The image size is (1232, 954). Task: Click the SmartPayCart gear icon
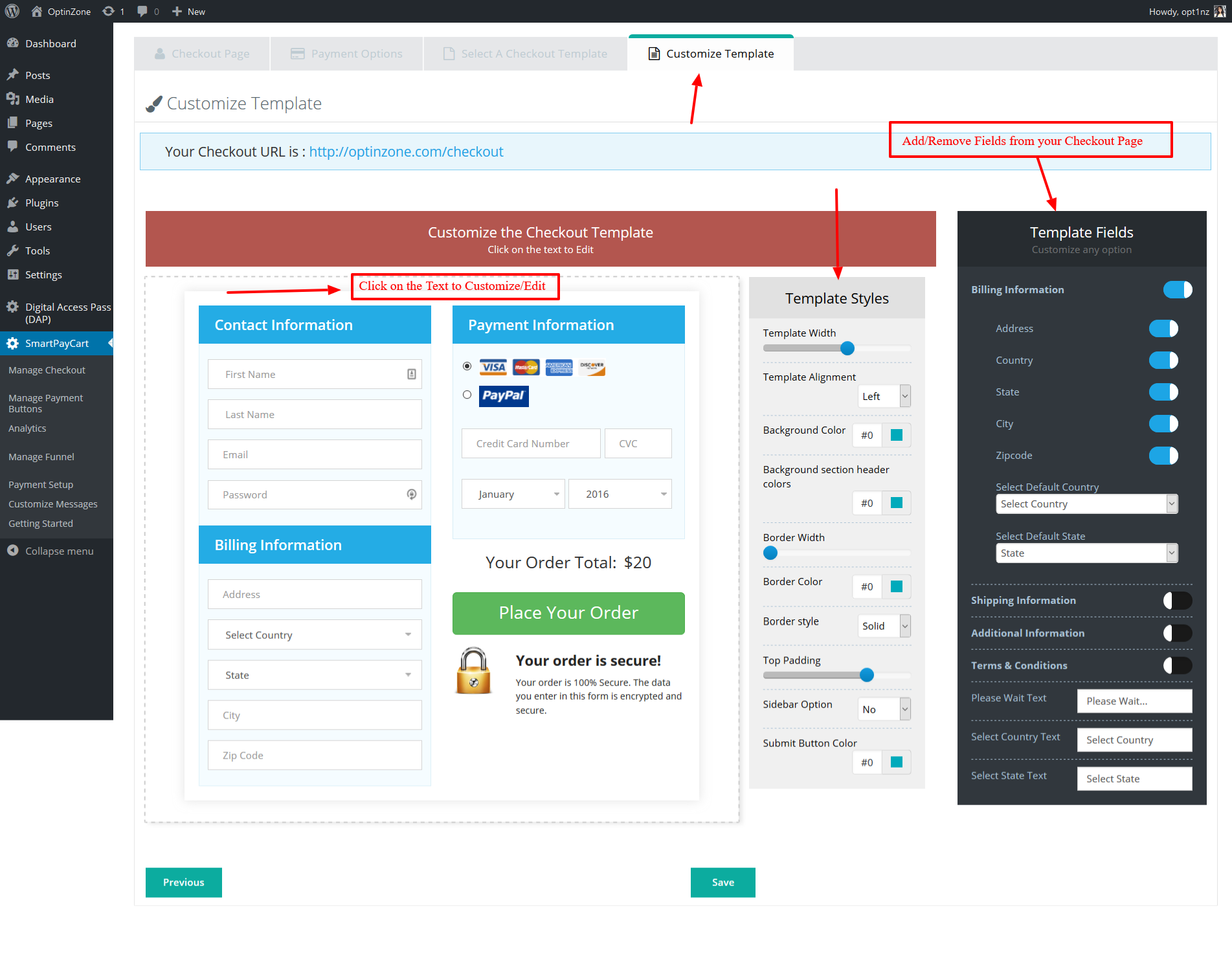(13, 343)
